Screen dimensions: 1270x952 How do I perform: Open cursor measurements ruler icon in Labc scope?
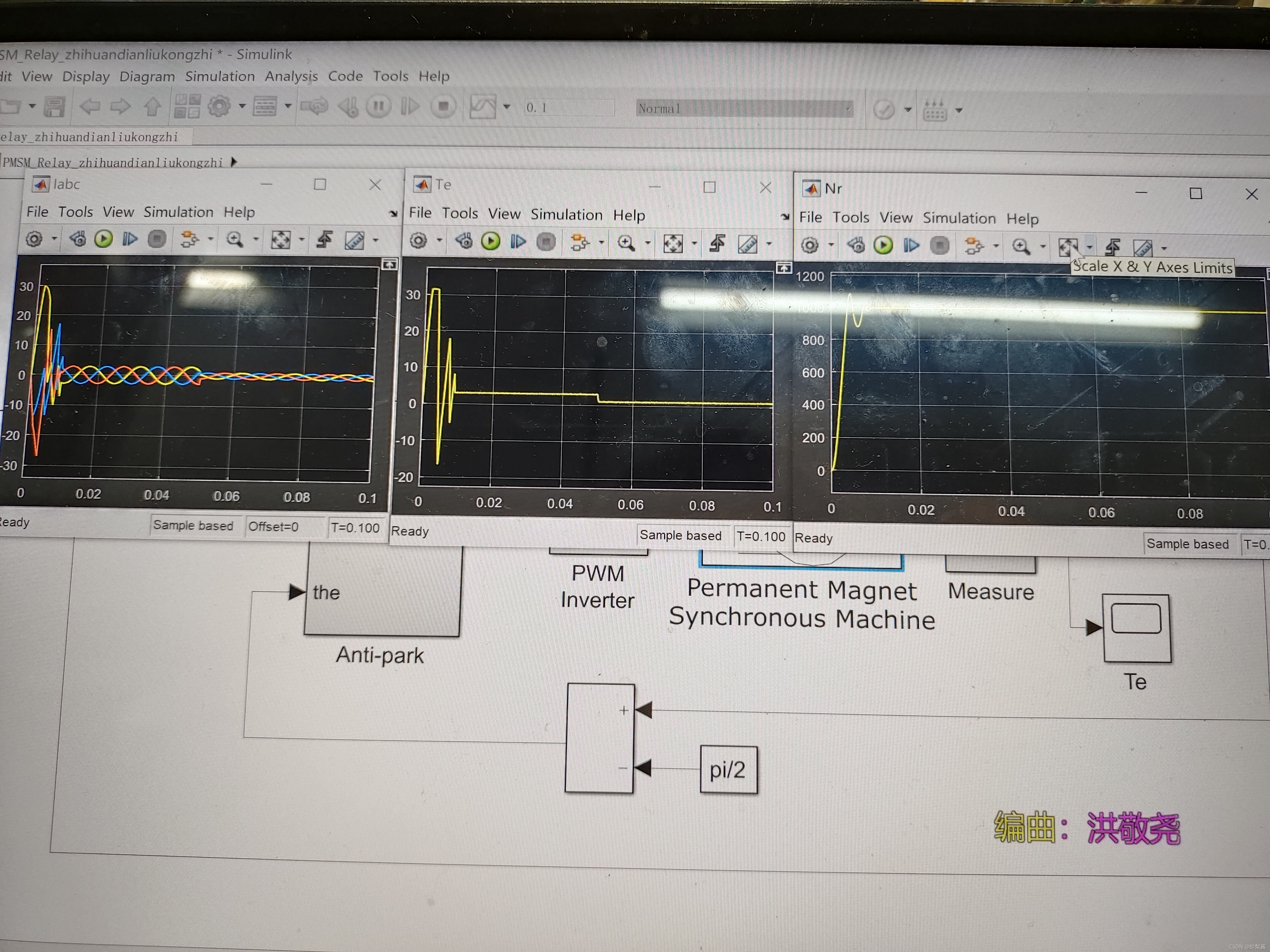coord(354,240)
